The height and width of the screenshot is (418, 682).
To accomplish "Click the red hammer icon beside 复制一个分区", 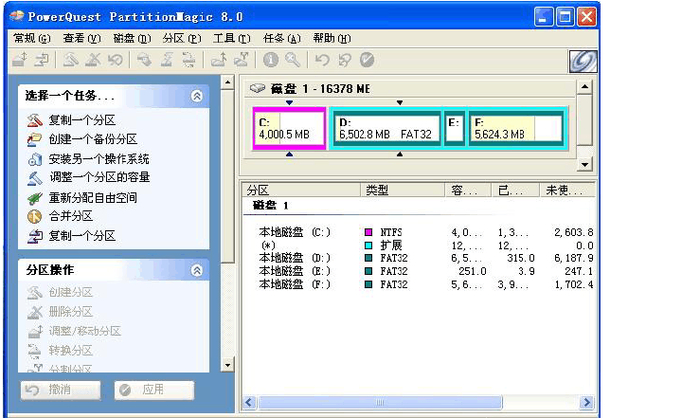I will pyautogui.click(x=35, y=120).
